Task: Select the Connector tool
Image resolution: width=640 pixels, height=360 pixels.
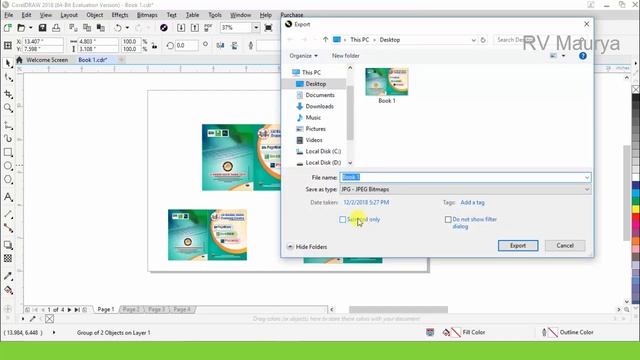Action: click(8, 228)
